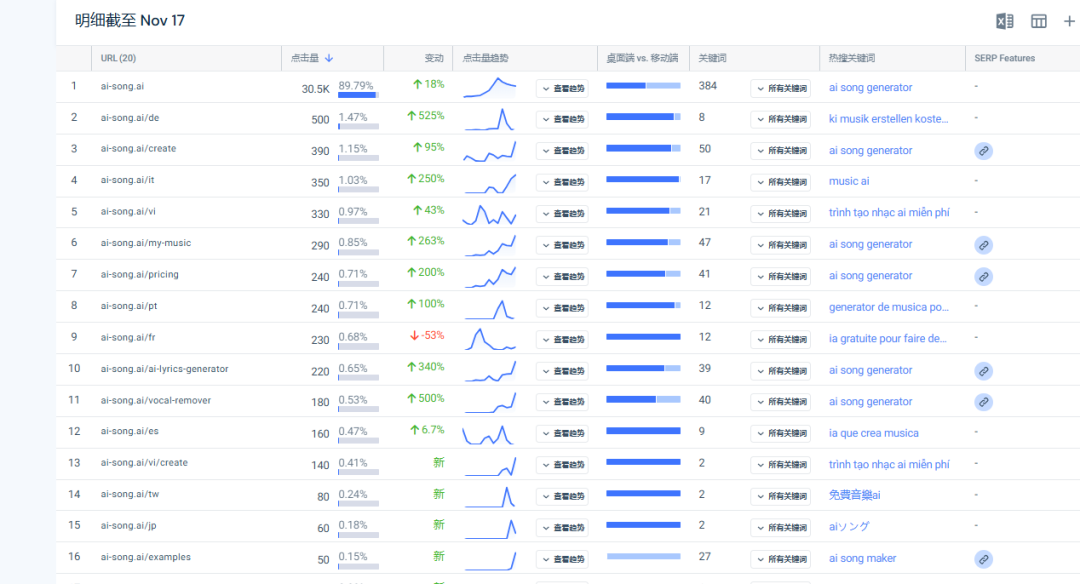The height and width of the screenshot is (584, 1080).
Task: Click URL ai-song.ai/de
Action: (129, 118)
